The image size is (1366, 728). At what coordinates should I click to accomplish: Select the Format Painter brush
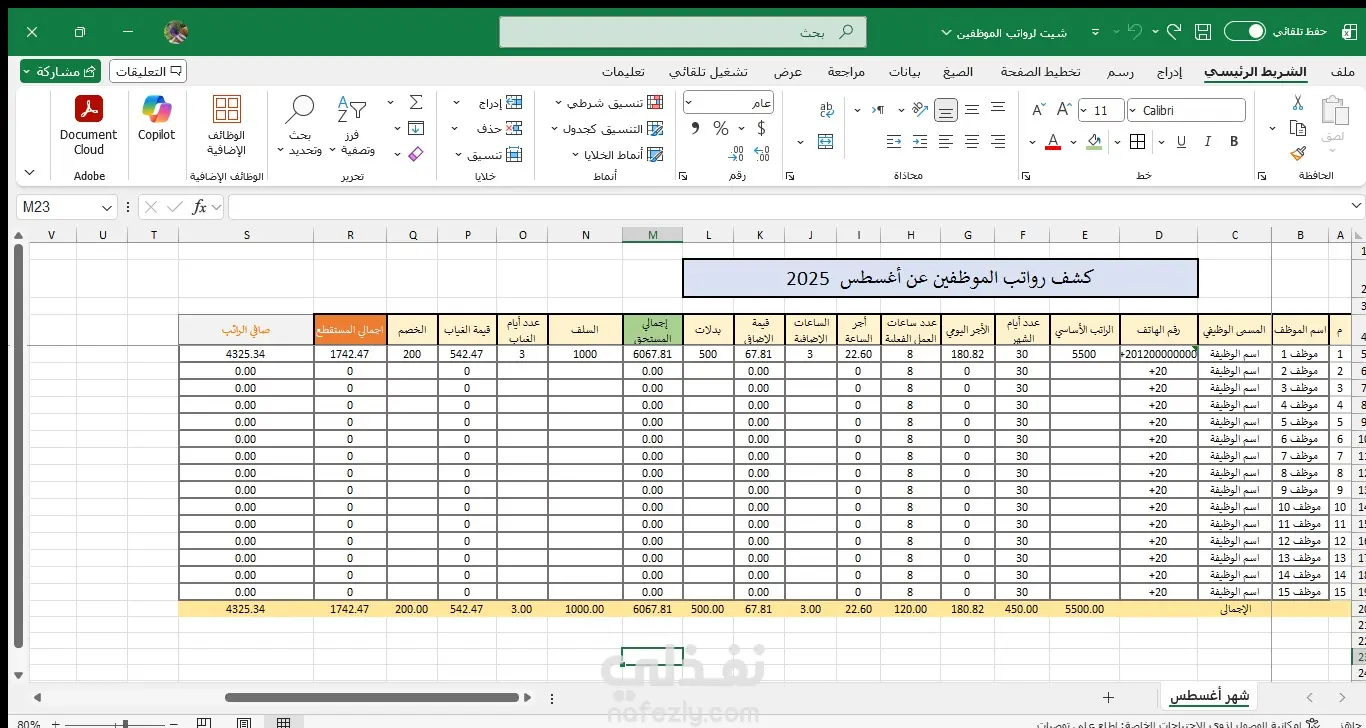tap(1298, 153)
